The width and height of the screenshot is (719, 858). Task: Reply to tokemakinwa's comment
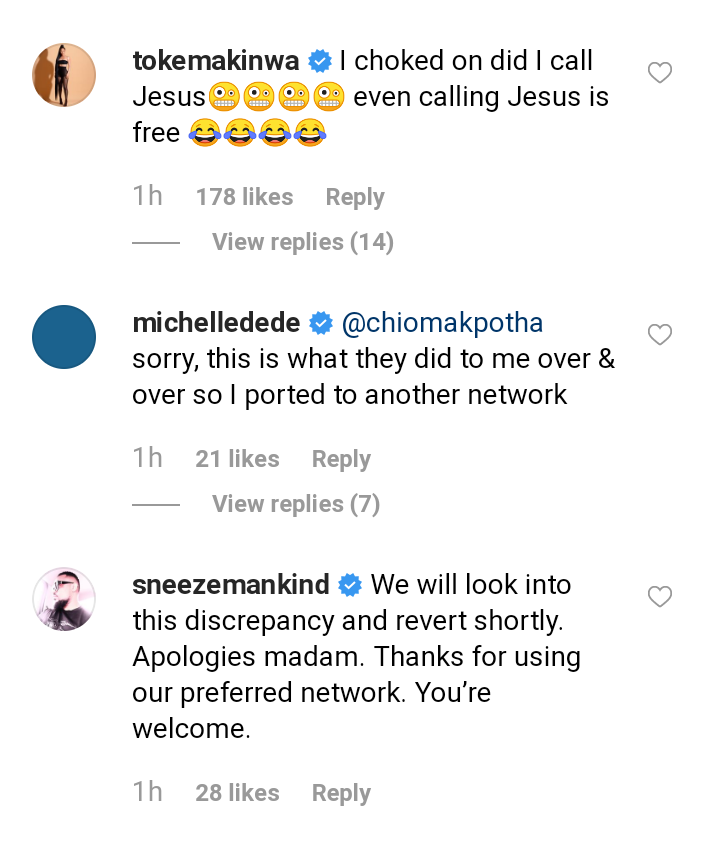(355, 197)
